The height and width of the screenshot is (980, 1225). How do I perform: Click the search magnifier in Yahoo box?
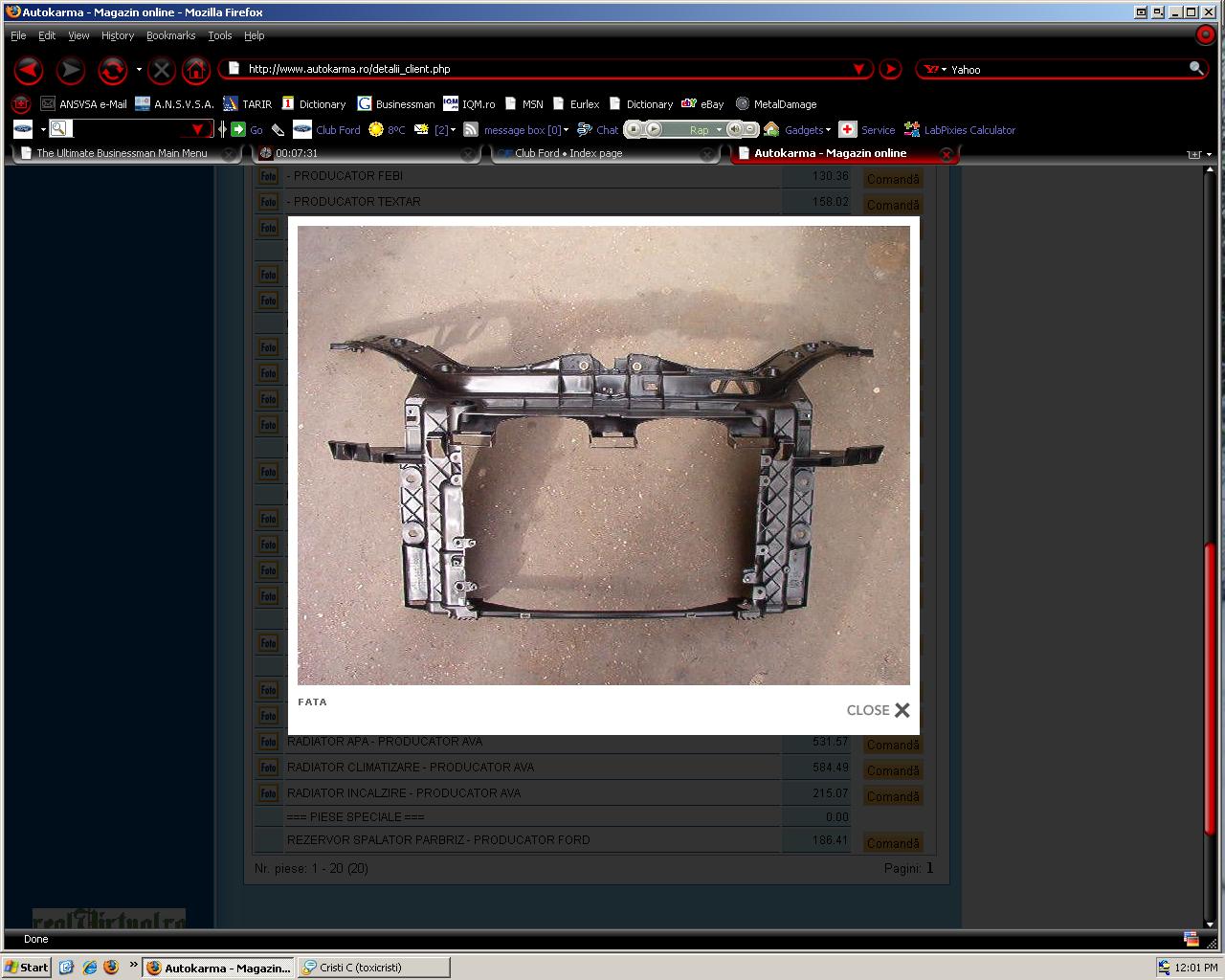click(1195, 68)
